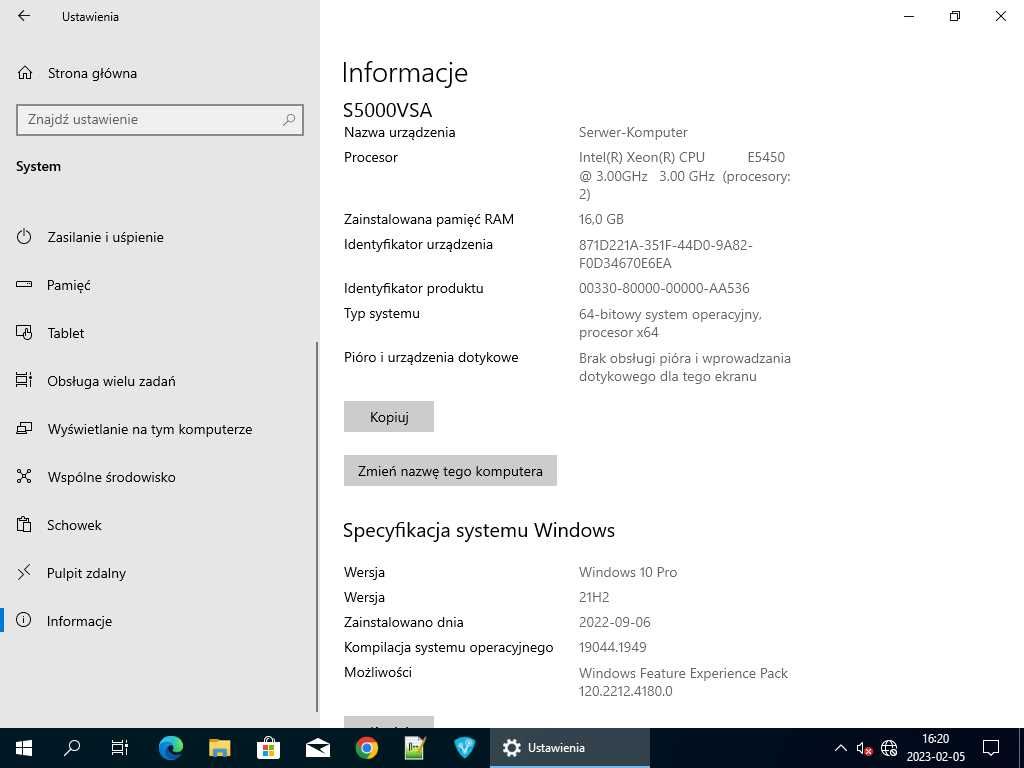Open File Explorer from taskbar

pyautogui.click(x=219, y=748)
